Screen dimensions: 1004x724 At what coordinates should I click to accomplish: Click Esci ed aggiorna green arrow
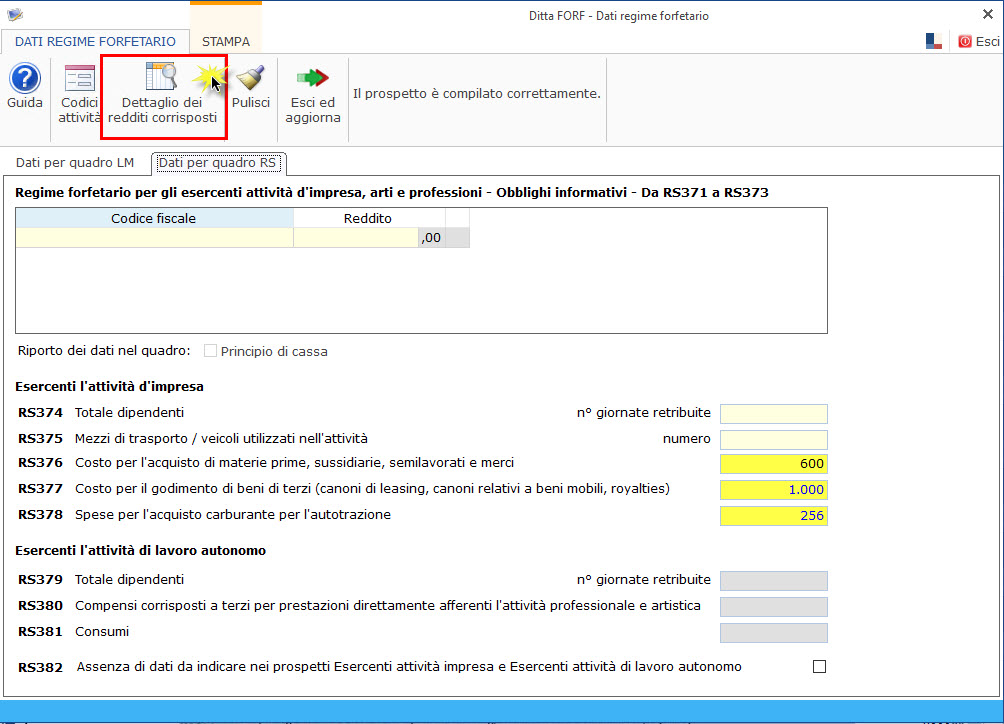[x=313, y=80]
